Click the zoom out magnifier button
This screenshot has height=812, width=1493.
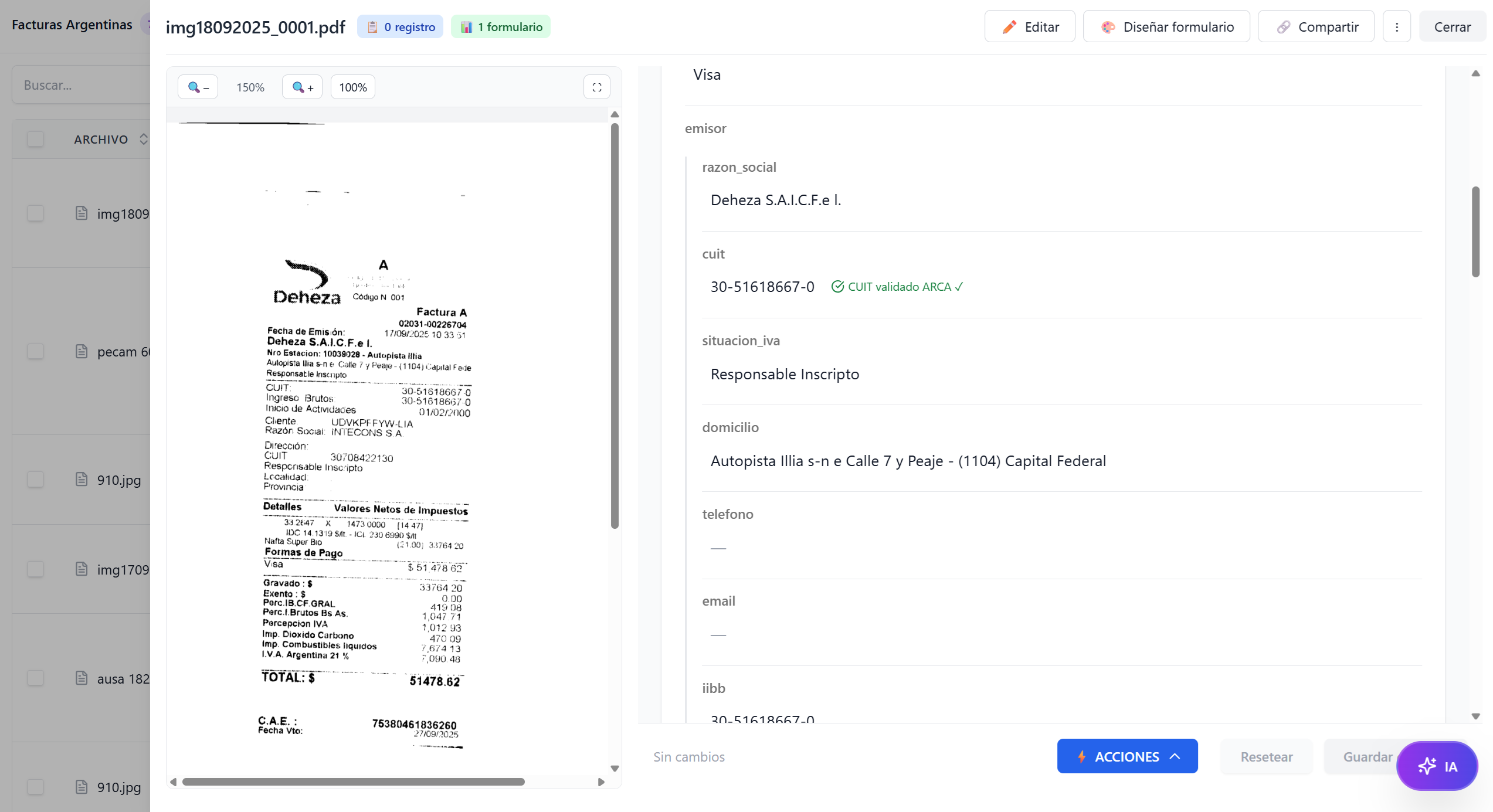(198, 87)
